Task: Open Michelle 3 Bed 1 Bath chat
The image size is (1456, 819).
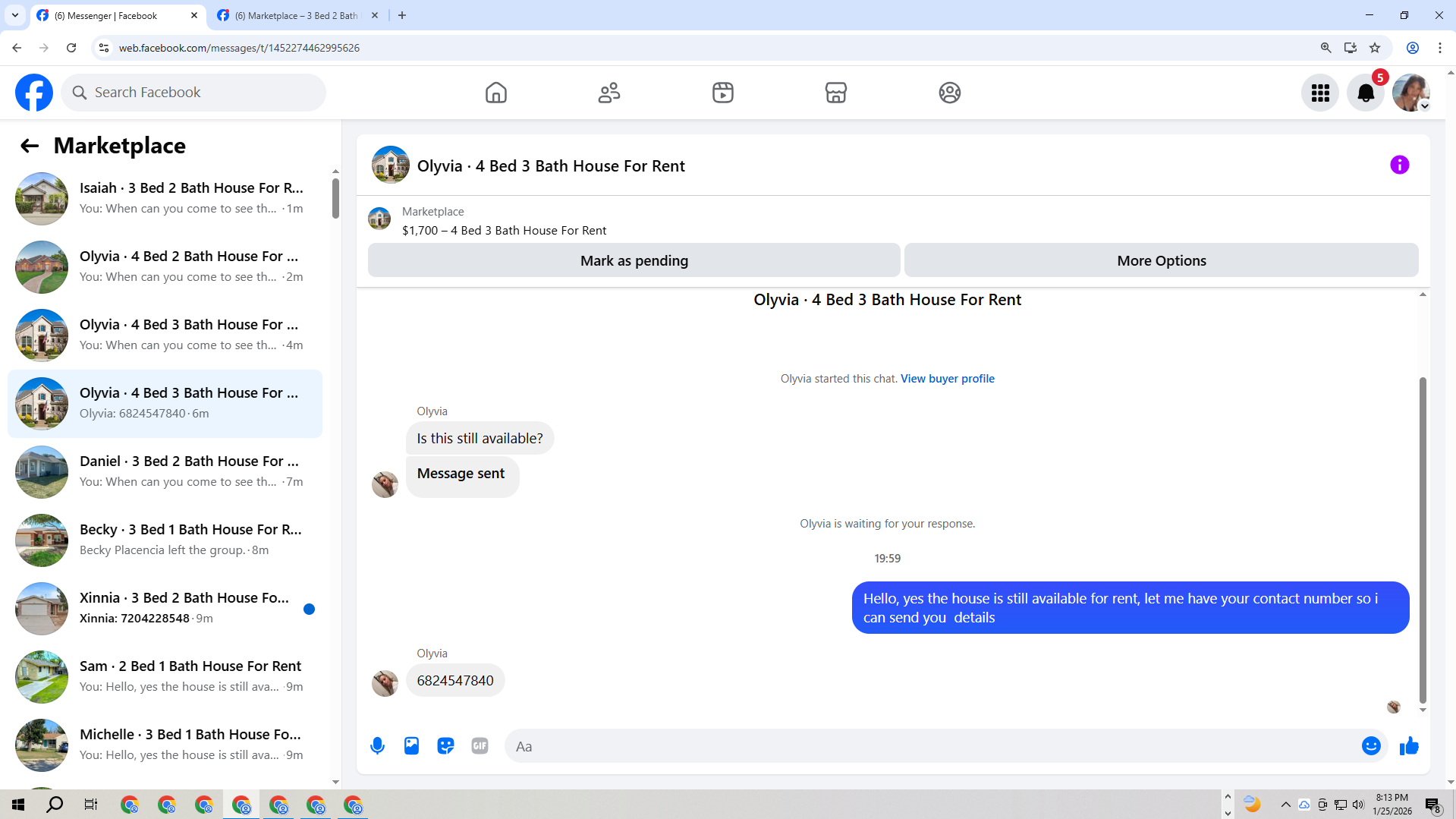Action: [165, 745]
